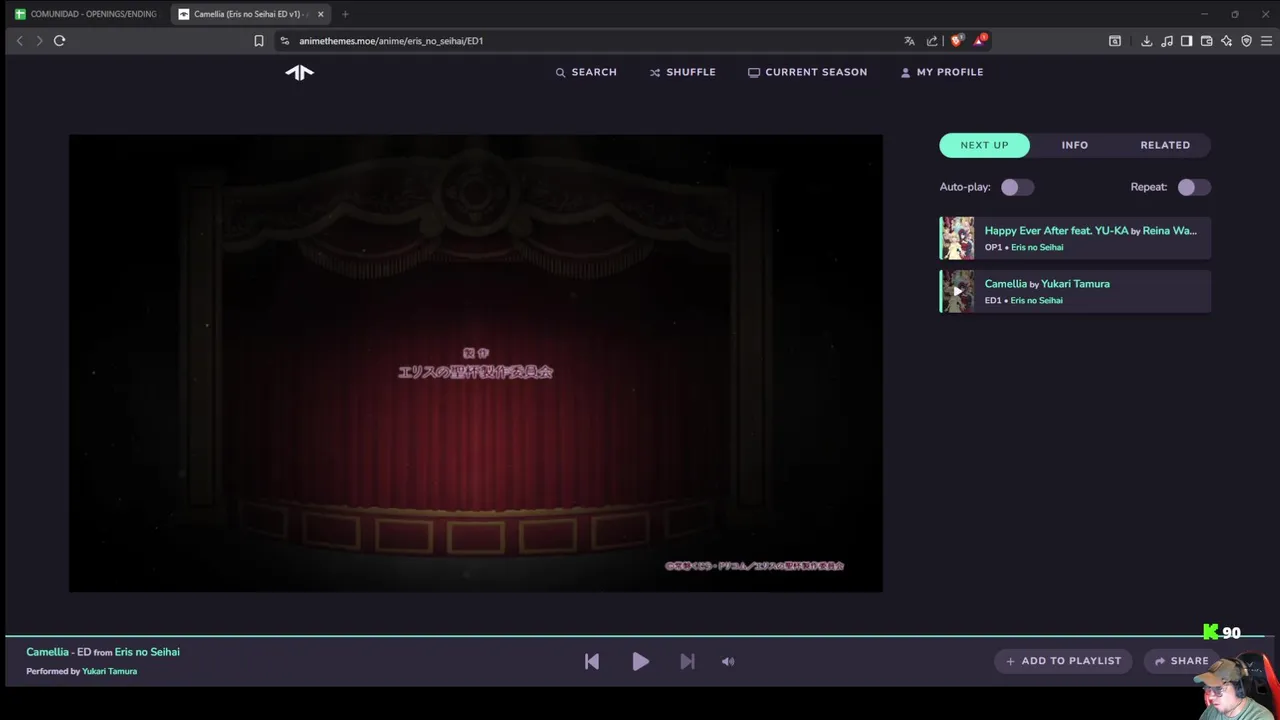Switch to the Next Up tab

(x=984, y=145)
